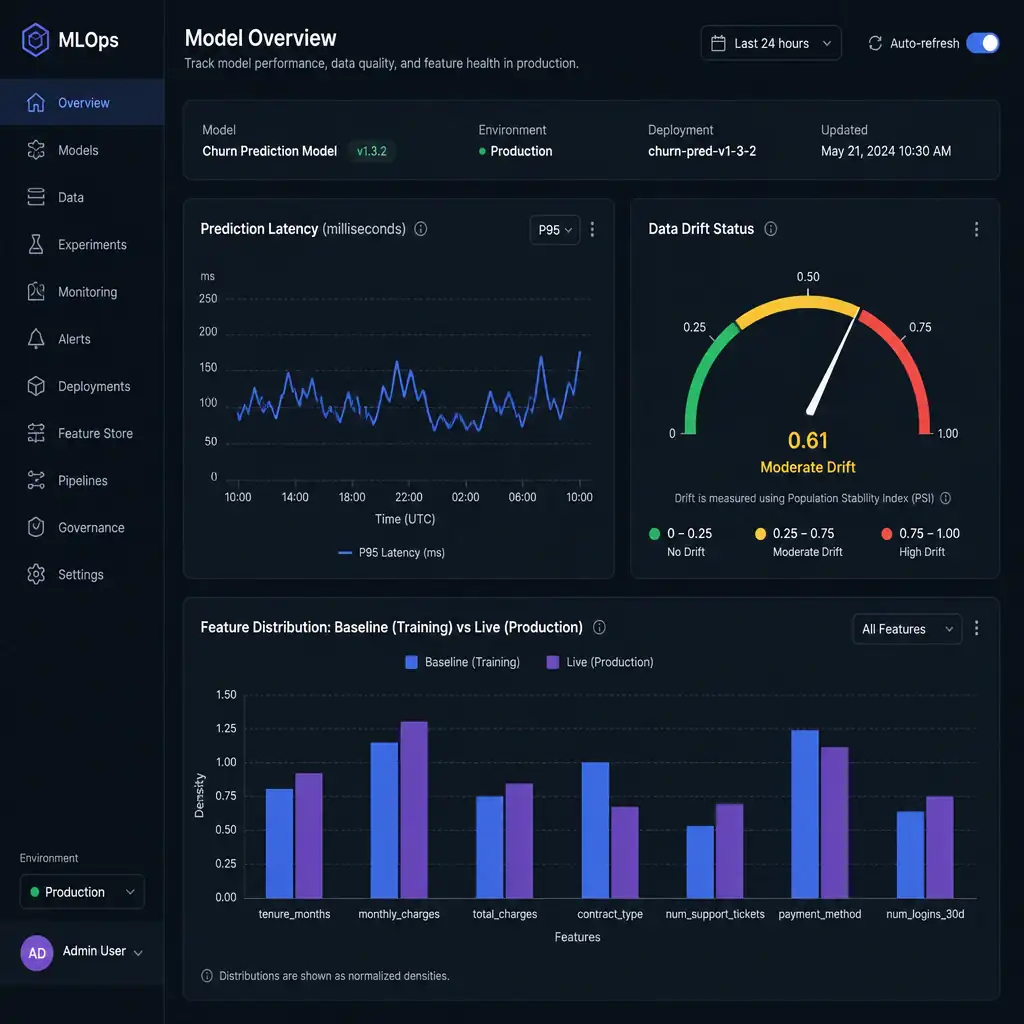Viewport: 1024px width, 1024px height.
Task: Click info icon beside Population Stability Index text
Action: 945,498
